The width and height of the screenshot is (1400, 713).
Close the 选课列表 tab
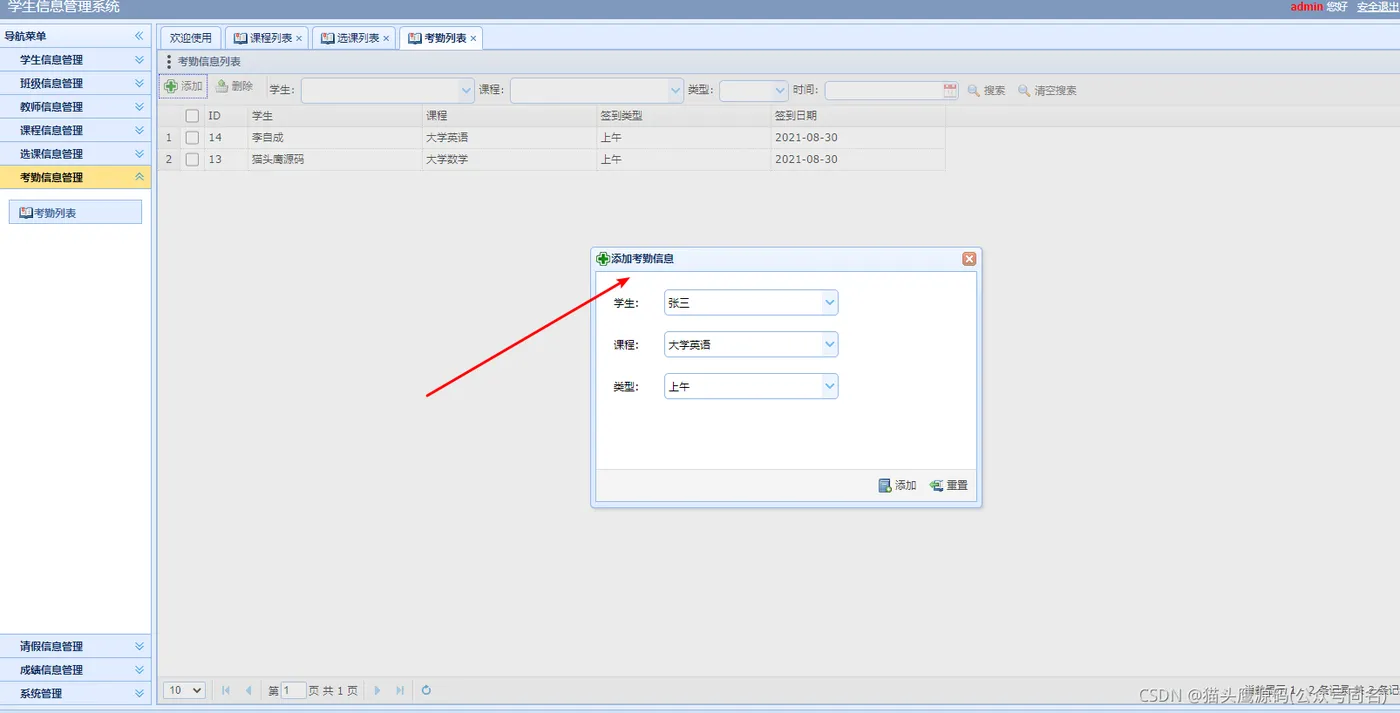coord(386,39)
